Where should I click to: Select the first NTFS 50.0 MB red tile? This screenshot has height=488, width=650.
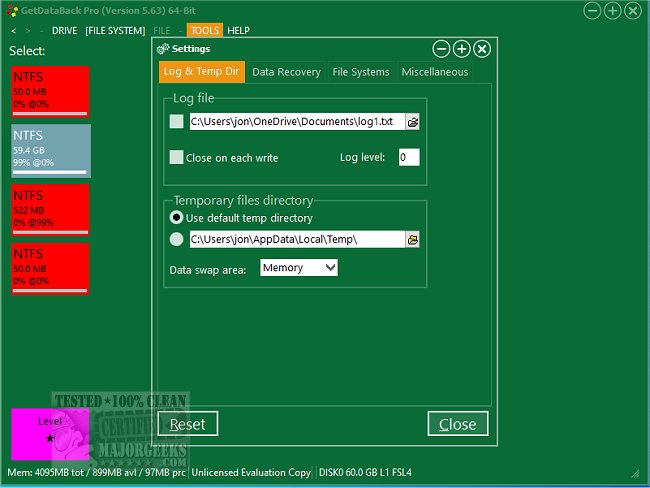[50, 92]
